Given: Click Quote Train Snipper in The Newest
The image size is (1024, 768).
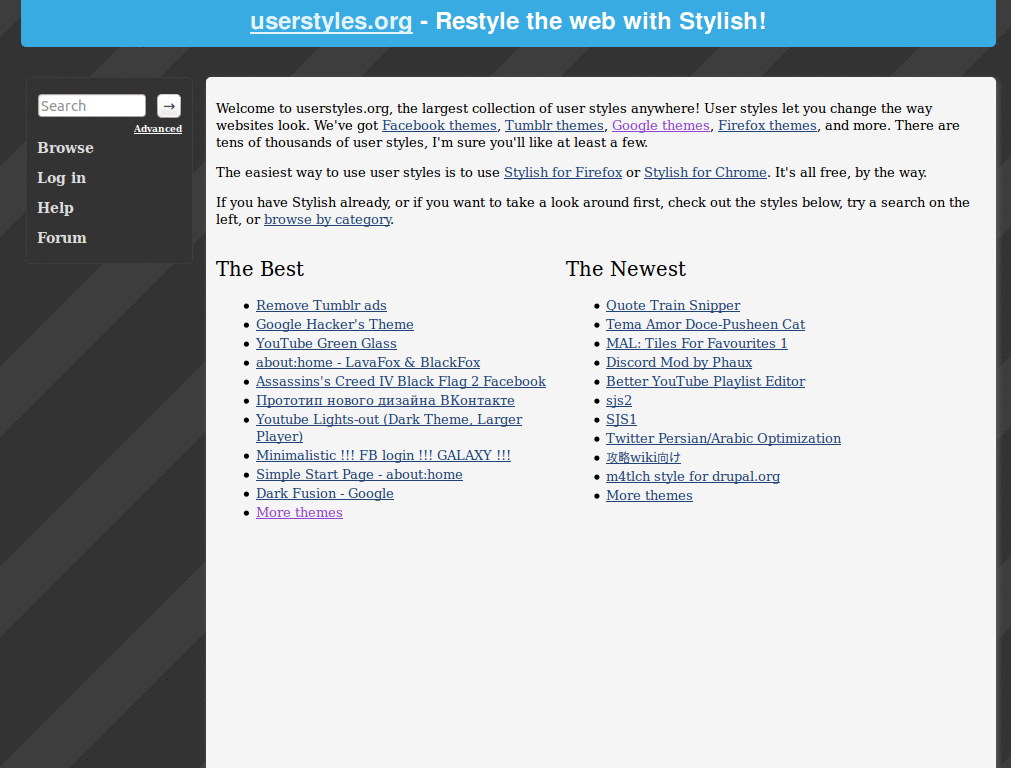Looking at the screenshot, I should coord(673,305).
